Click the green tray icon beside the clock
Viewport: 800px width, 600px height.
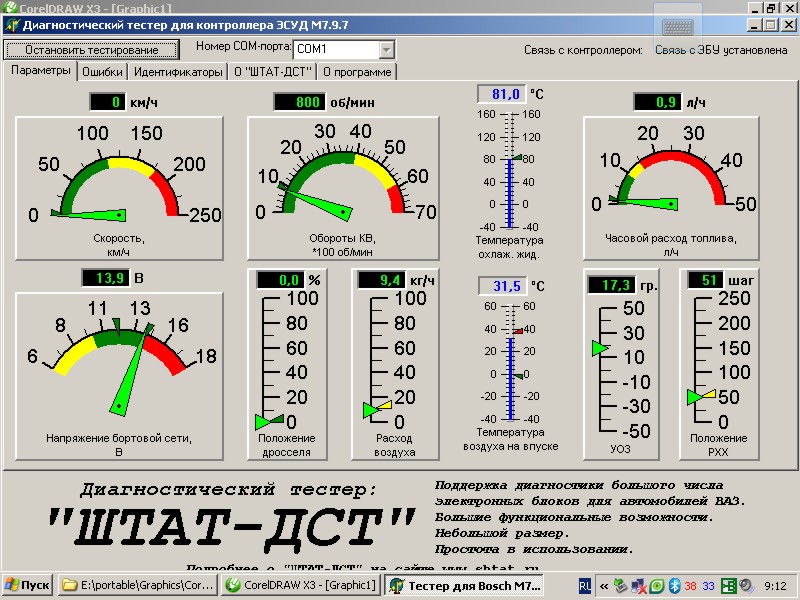(x=729, y=585)
